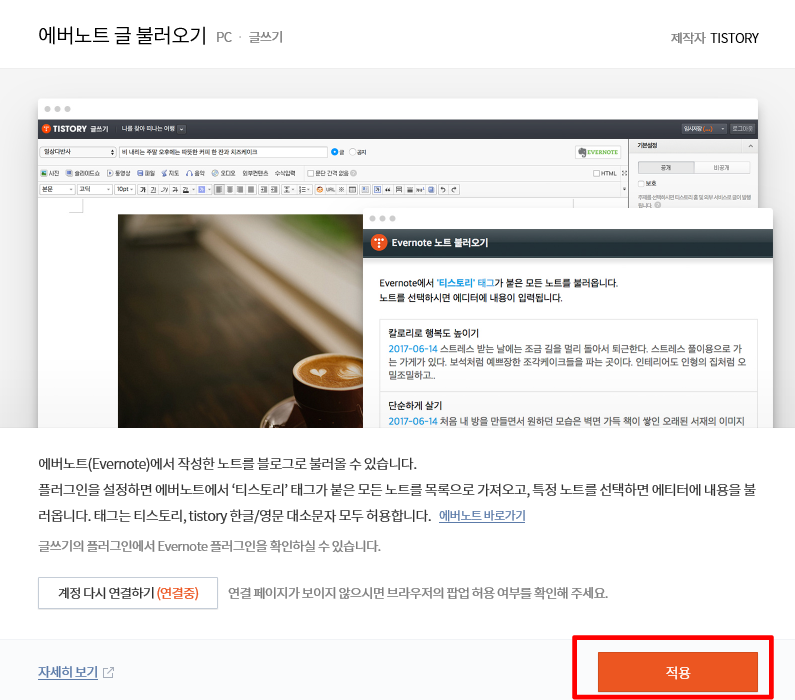
Task: Collapse the 기본설정 panel chevron in preview
Action: [750, 146]
